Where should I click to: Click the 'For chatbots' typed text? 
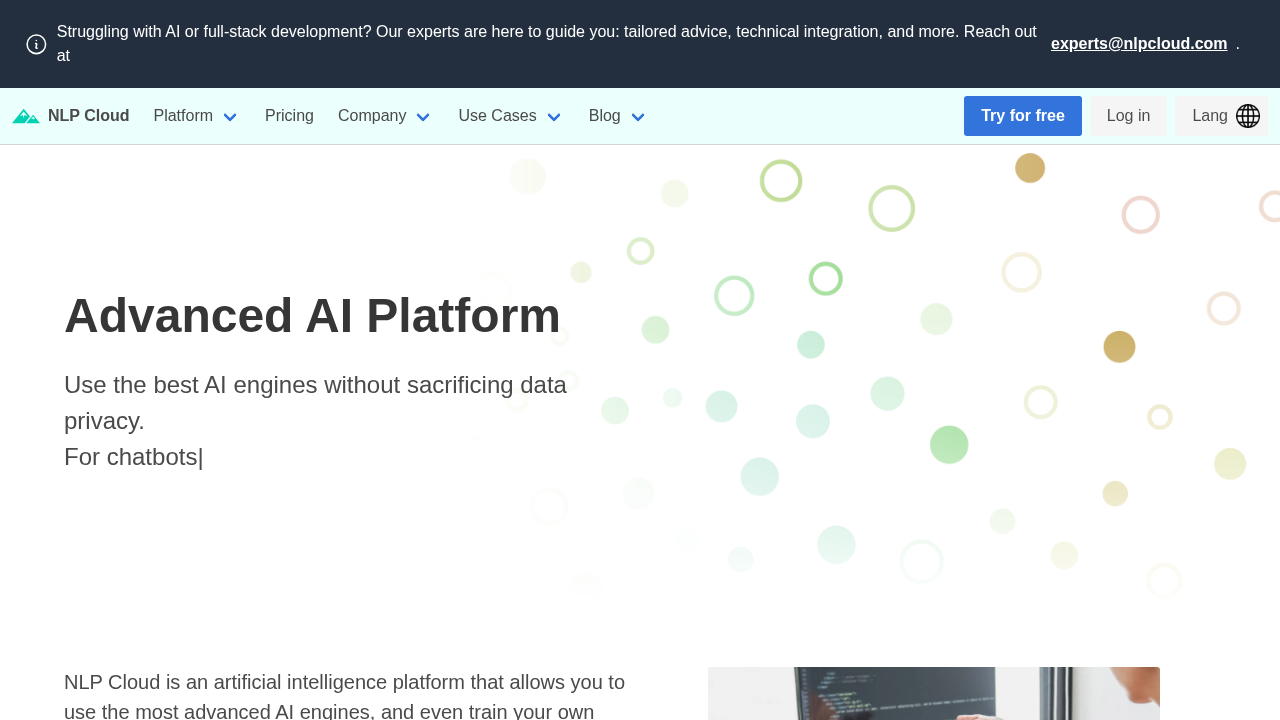pos(134,457)
